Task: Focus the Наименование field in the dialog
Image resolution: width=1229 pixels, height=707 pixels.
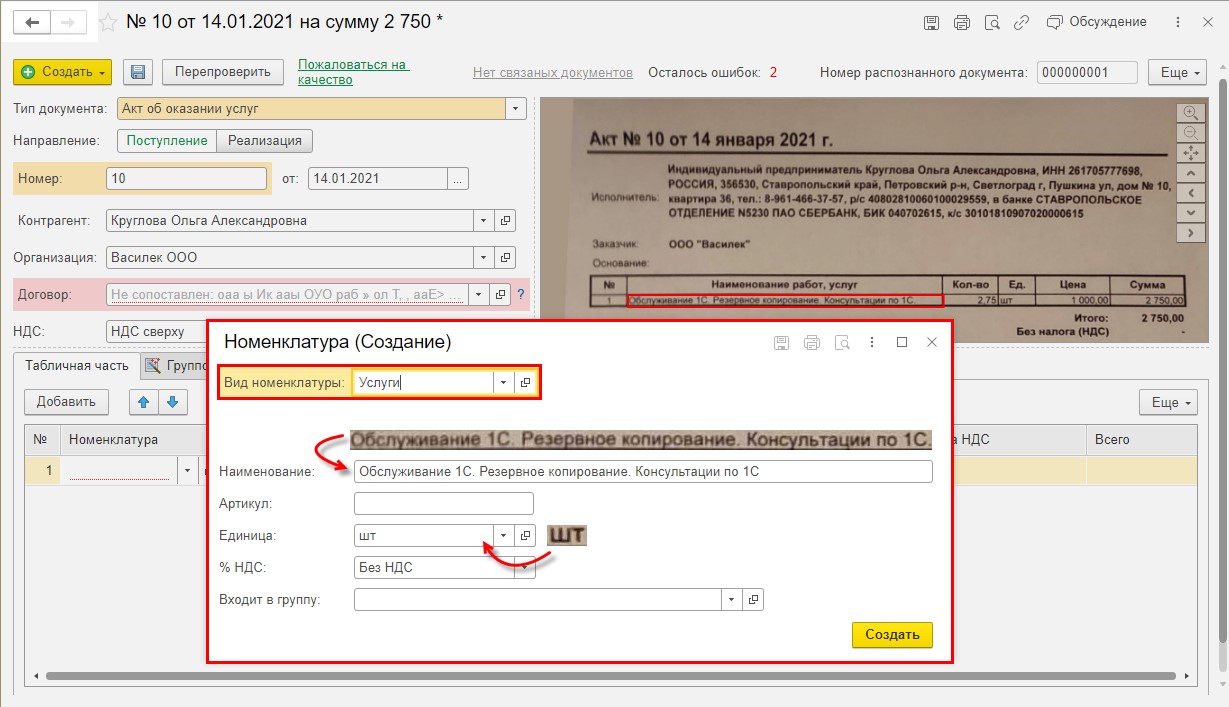Action: (643, 472)
